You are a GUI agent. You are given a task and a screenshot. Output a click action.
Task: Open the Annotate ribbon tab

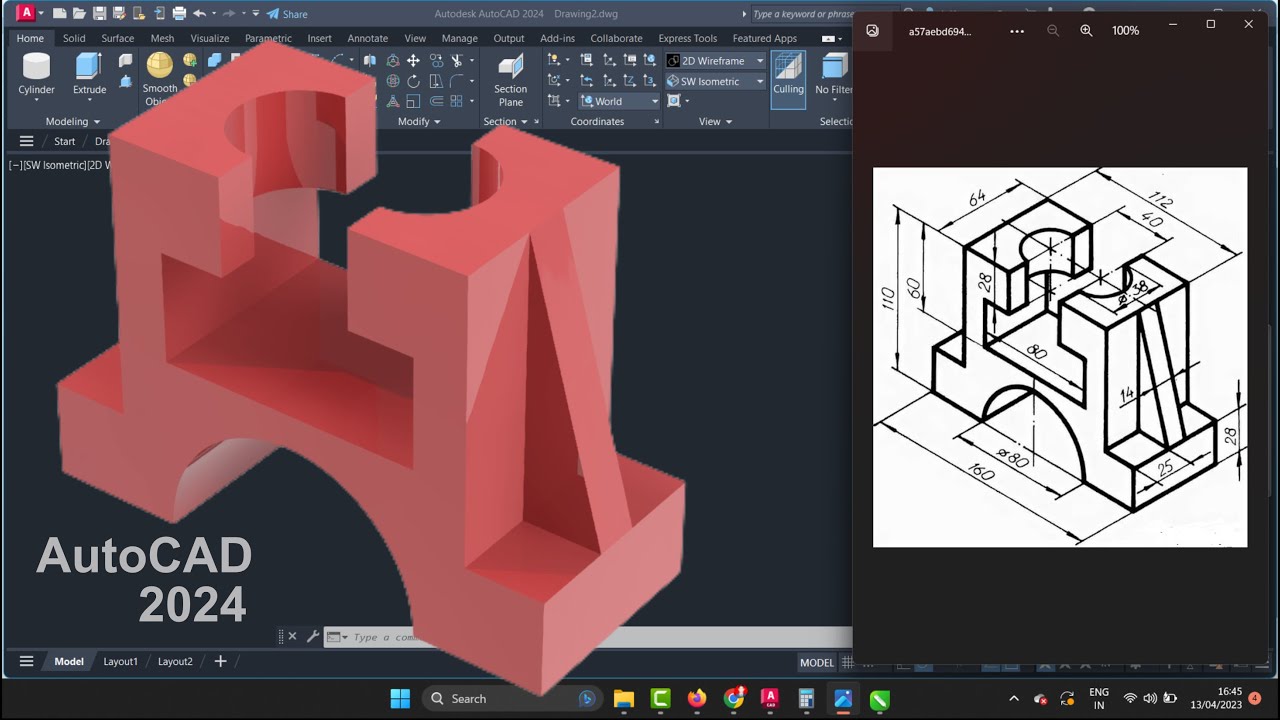pos(367,38)
